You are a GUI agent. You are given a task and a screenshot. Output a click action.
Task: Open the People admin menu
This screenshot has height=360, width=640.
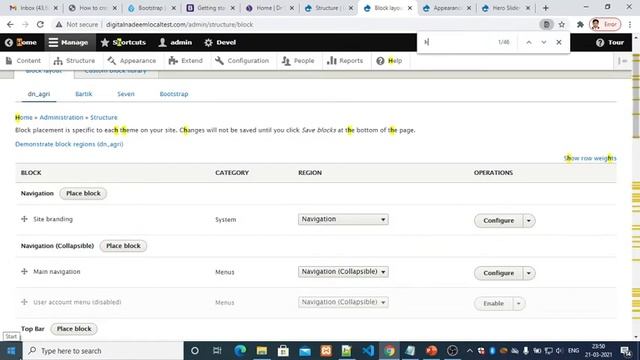click(x=298, y=61)
